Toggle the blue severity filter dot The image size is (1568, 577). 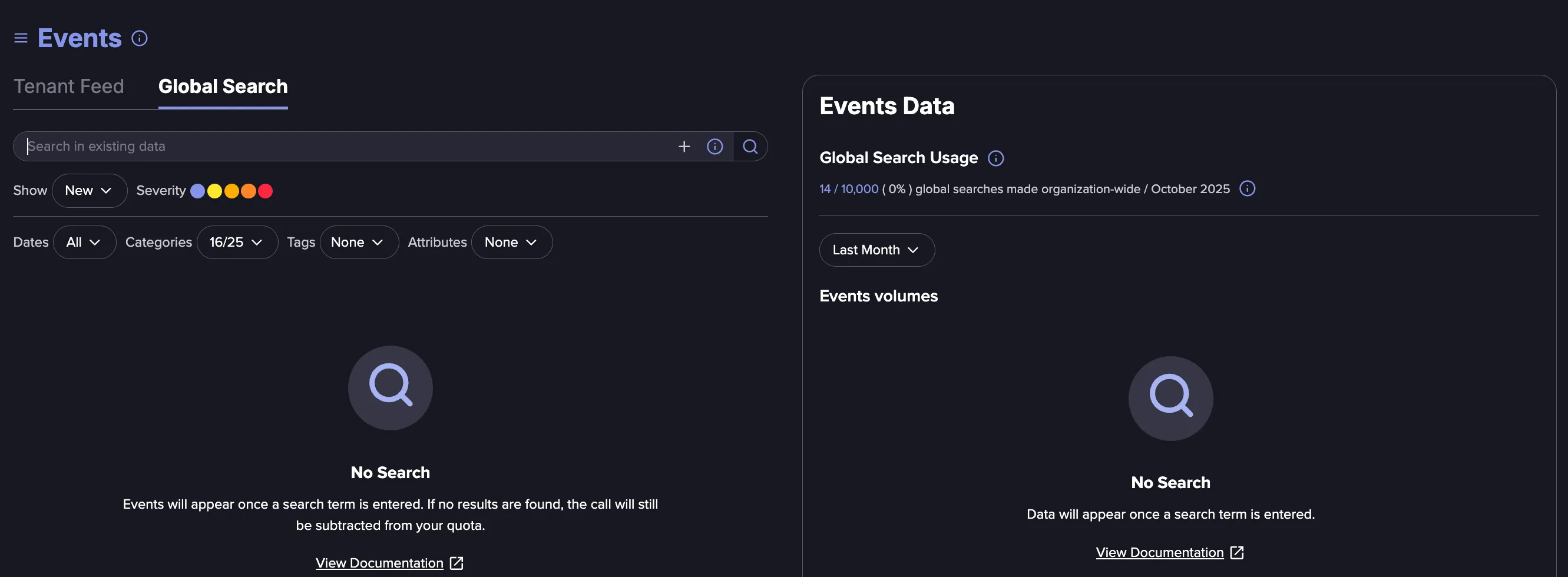[197, 191]
